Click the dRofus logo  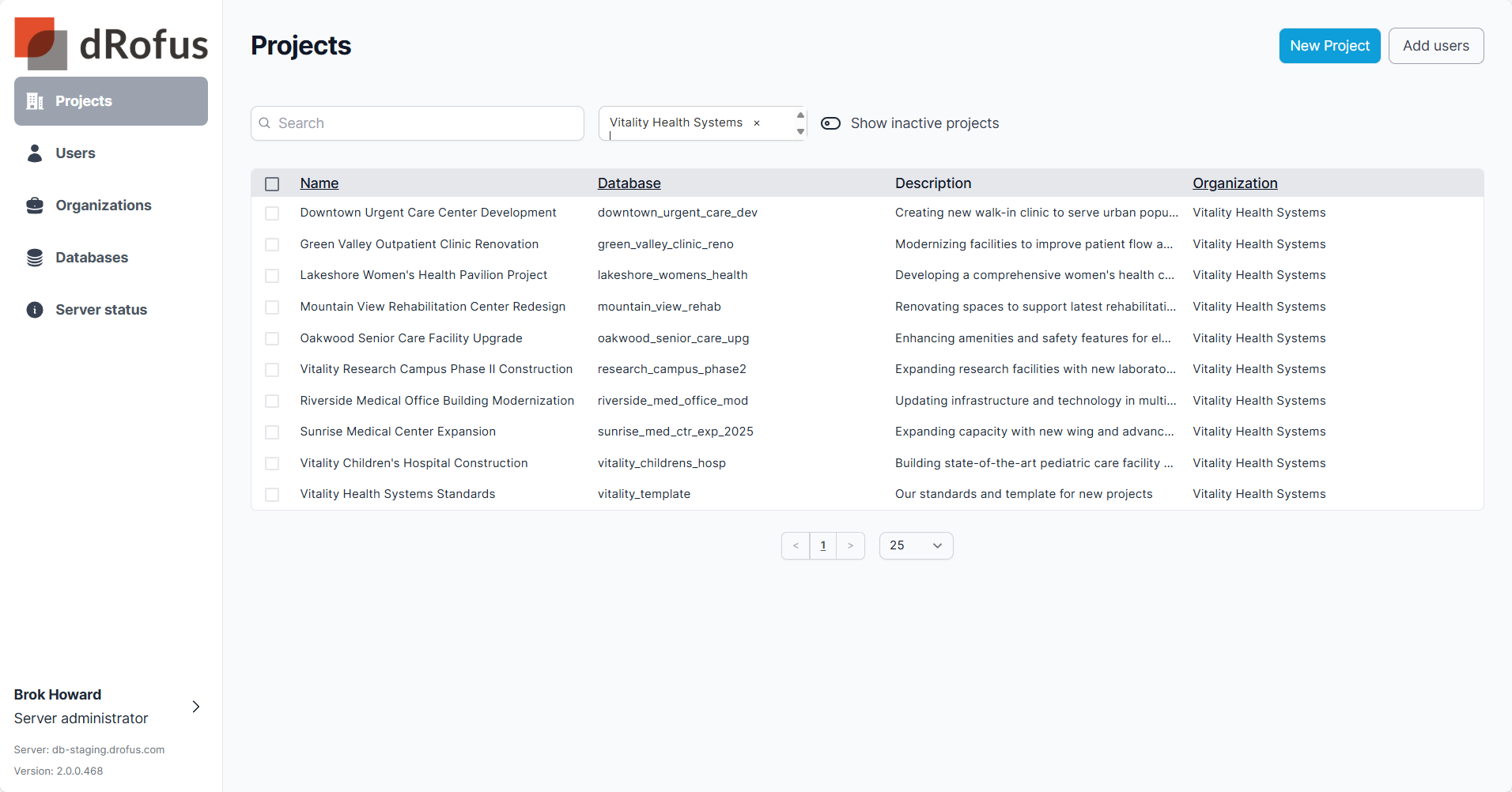pyautogui.click(x=111, y=43)
